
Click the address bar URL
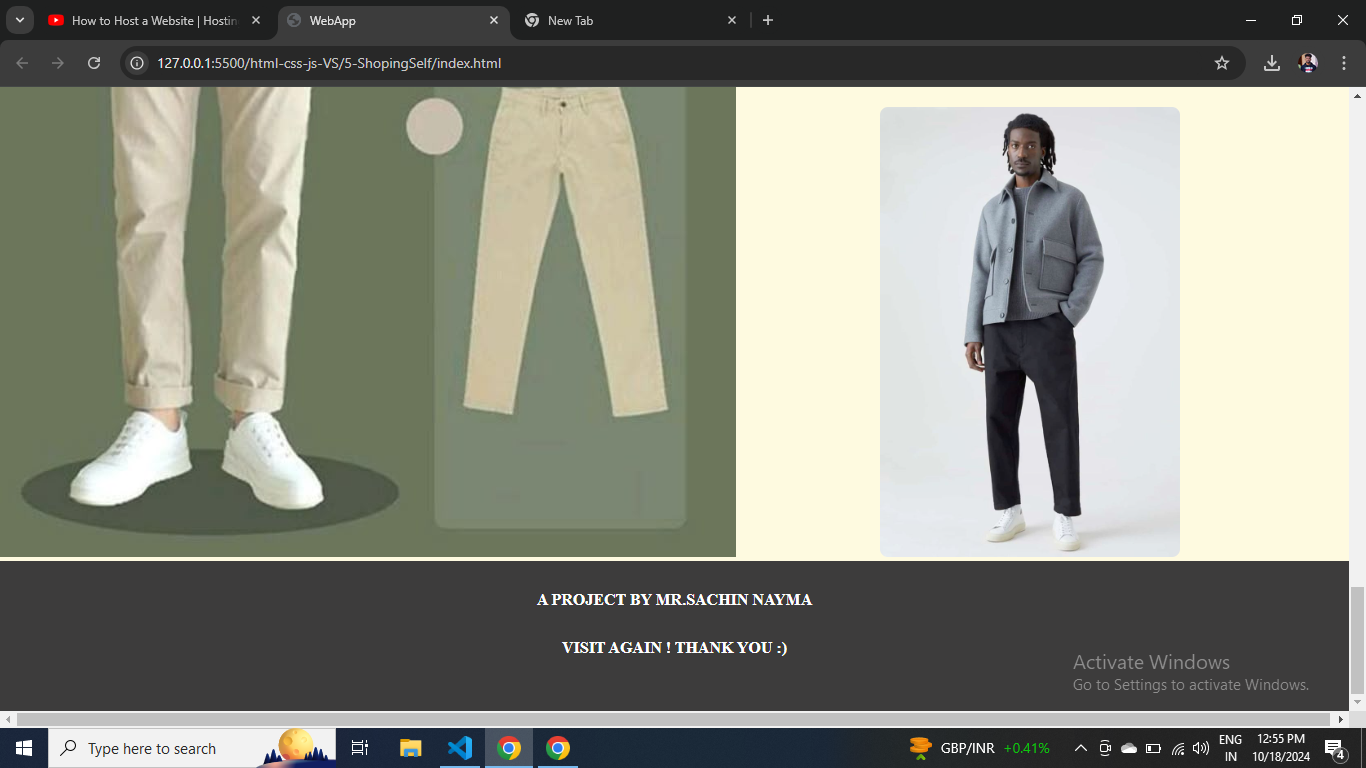click(x=329, y=63)
